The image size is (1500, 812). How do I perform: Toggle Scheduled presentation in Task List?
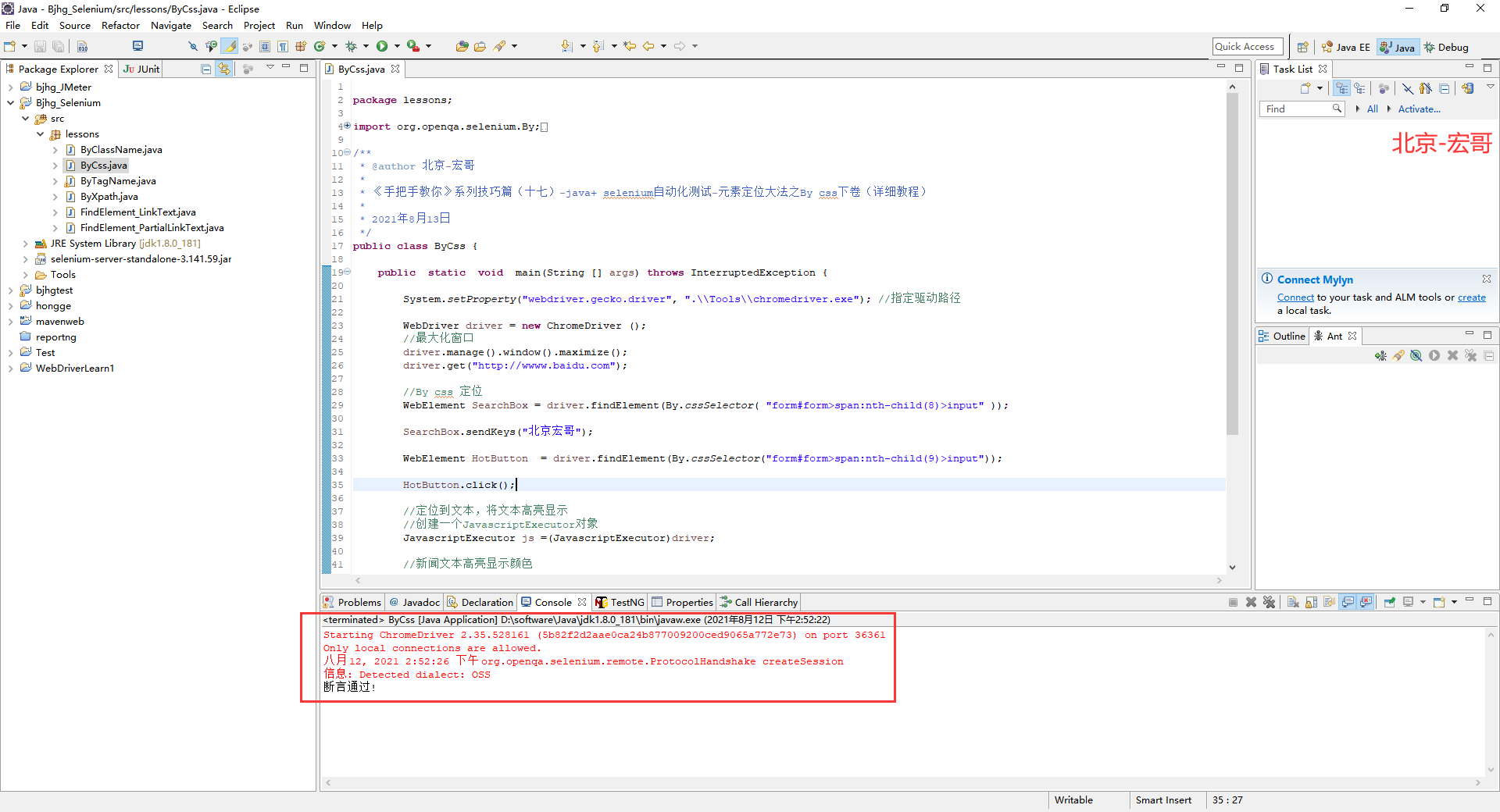coord(1359,88)
